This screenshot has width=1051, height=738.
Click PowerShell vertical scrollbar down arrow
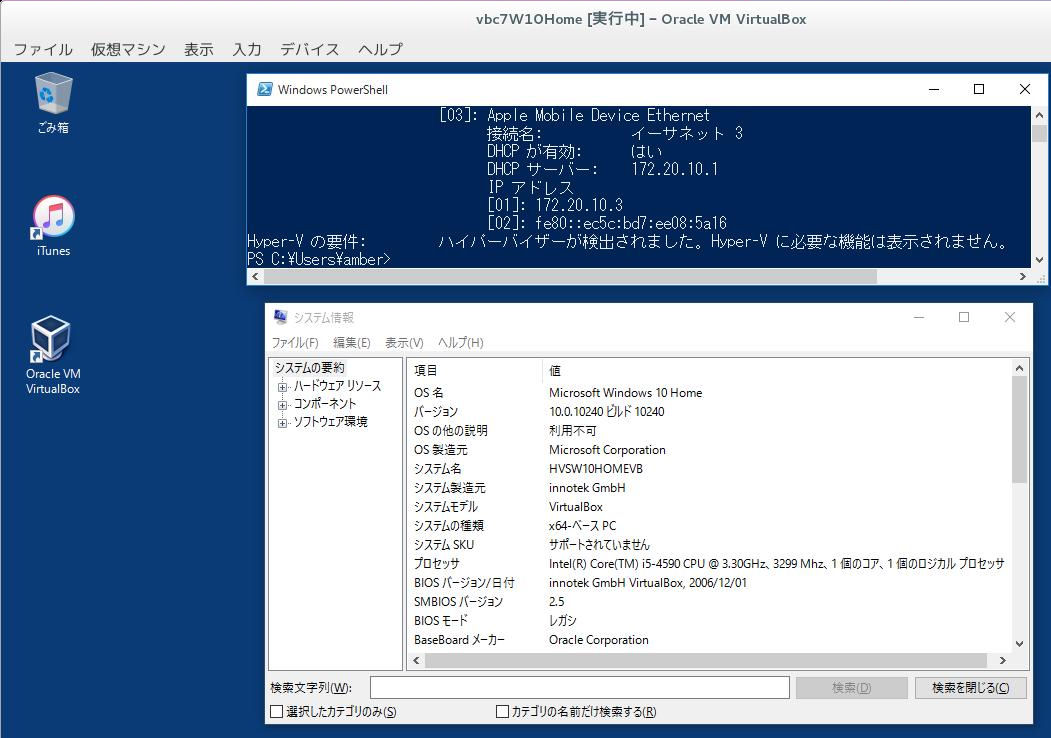pyautogui.click(x=1039, y=259)
